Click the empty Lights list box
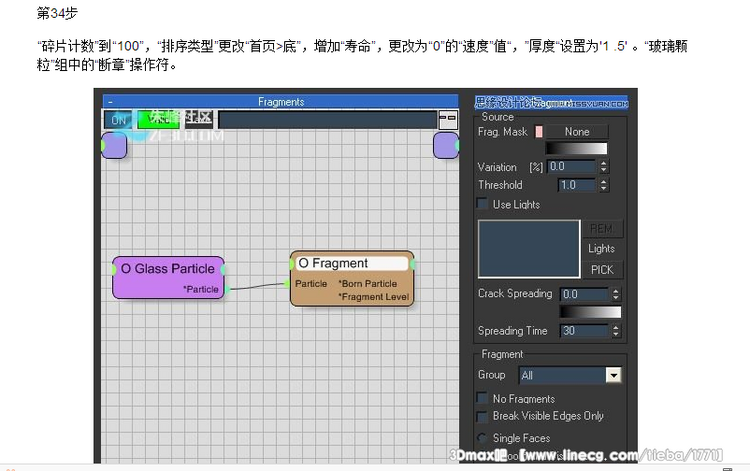The image size is (750, 471). [x=529, y=249]
